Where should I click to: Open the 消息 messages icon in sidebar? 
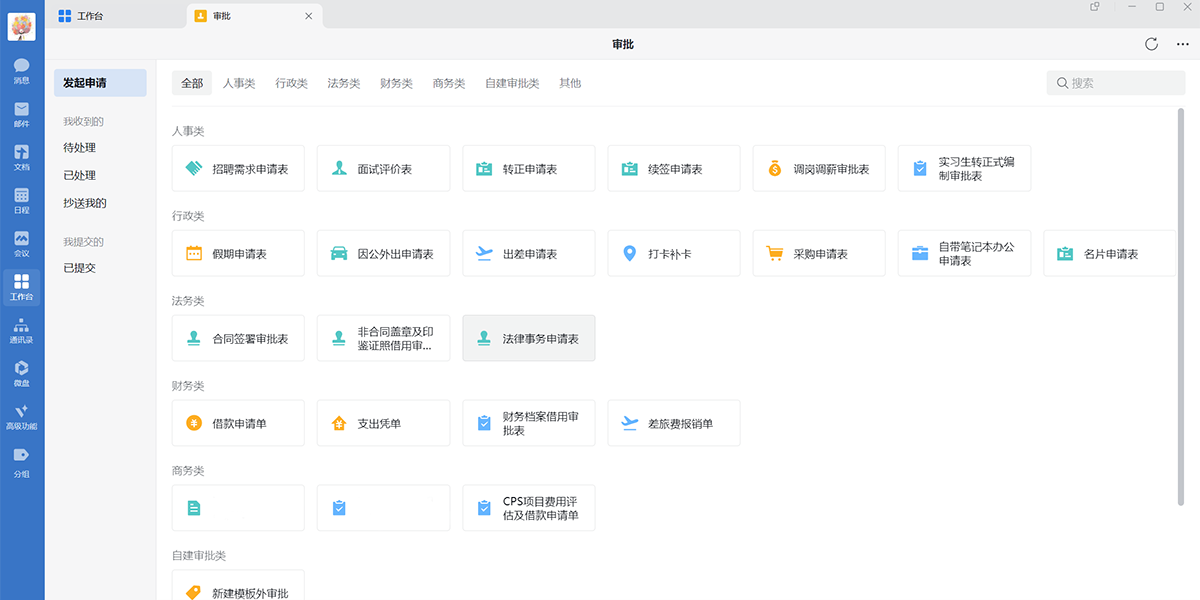[x=21, y=70]
